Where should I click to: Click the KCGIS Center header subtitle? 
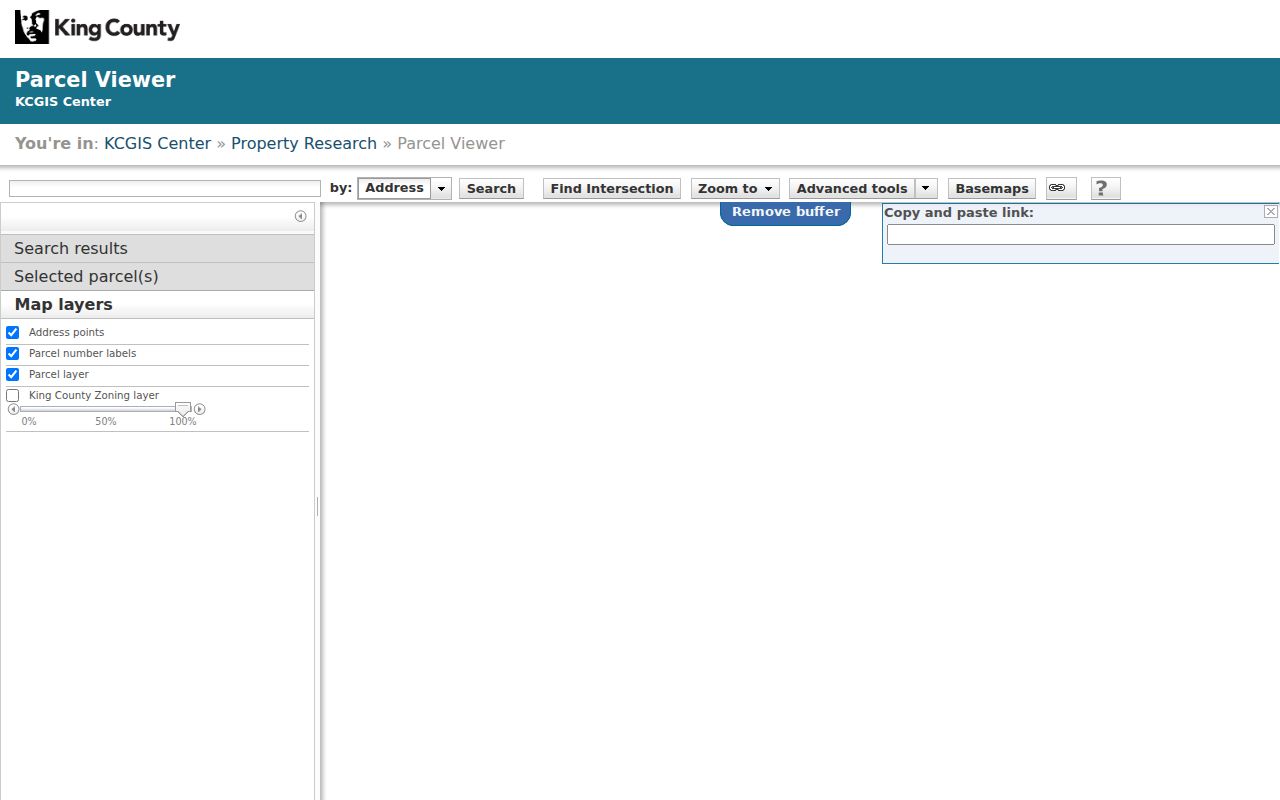[x=63, y=102]
